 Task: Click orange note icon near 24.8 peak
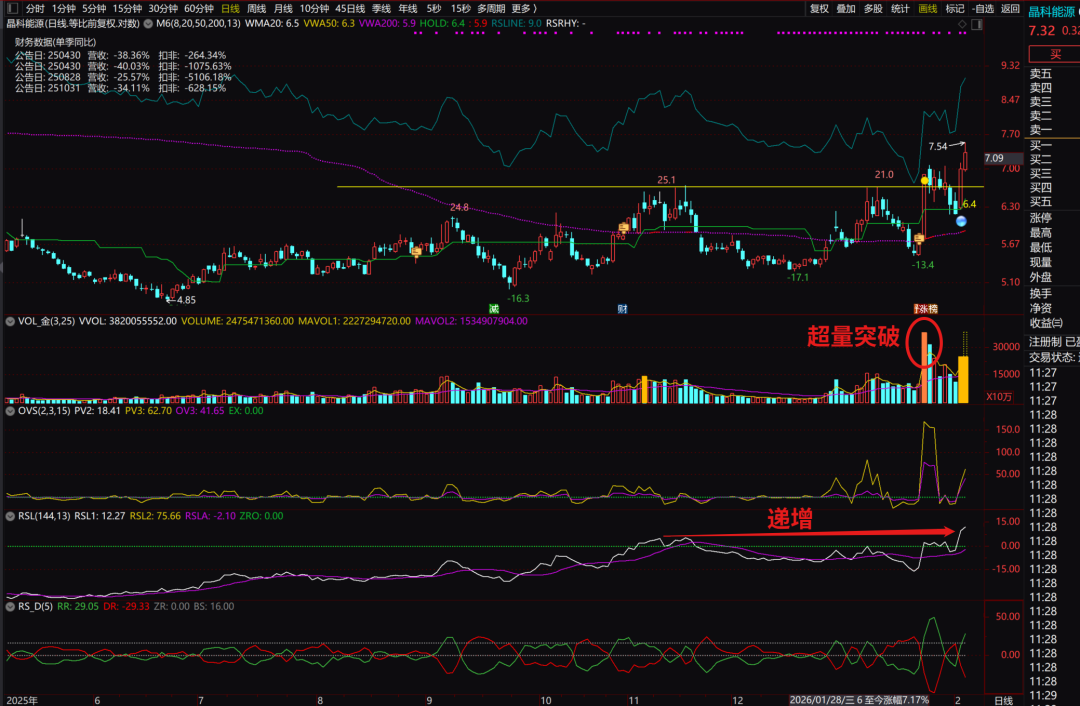[416, 251]
